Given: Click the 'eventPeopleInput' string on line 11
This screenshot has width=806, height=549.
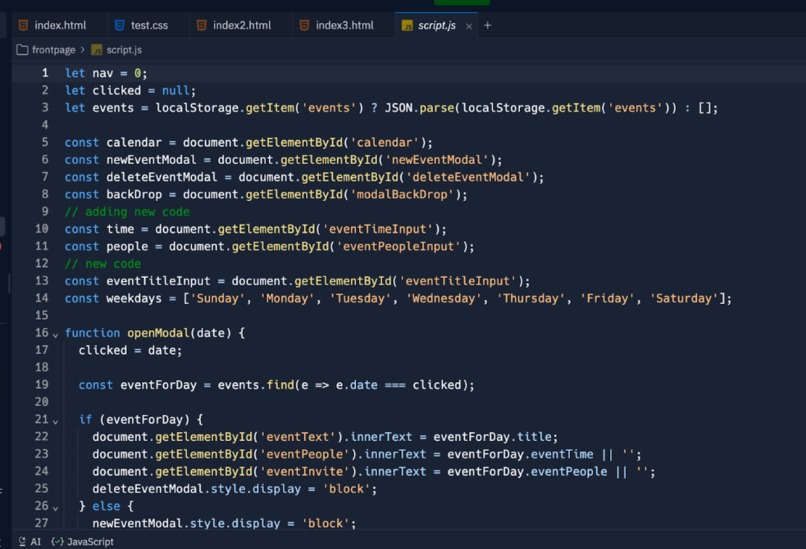Looking at the screenshot, I should pyautogui.click(x=399, y=246).
